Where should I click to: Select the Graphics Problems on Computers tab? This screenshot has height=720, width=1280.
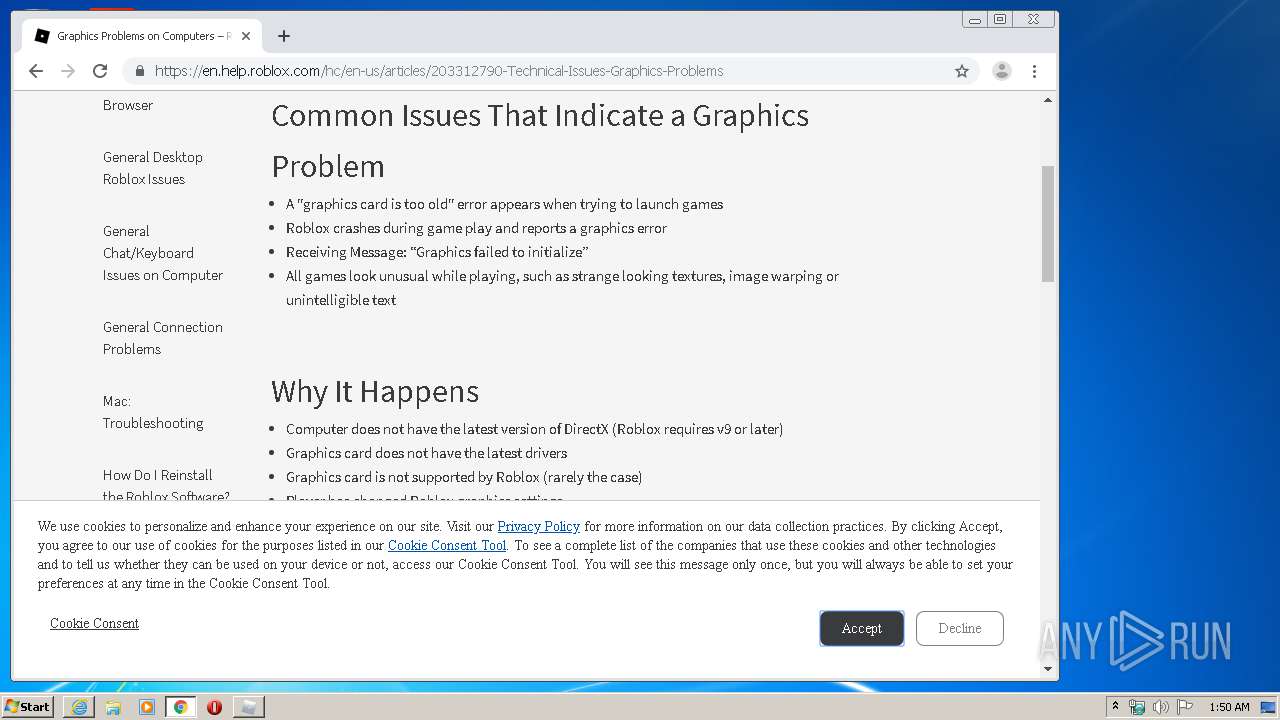pos(141,36)
